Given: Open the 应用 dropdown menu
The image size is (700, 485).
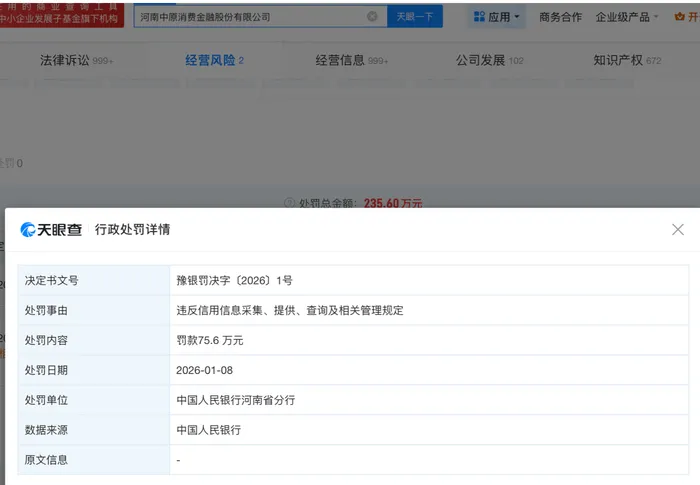Looking at the screenshot, I should click(x=496, y=17).
